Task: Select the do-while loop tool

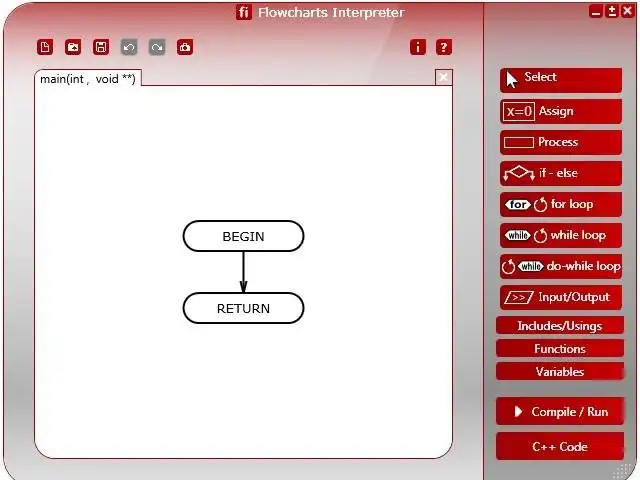Action: click(x=561, y=267)
